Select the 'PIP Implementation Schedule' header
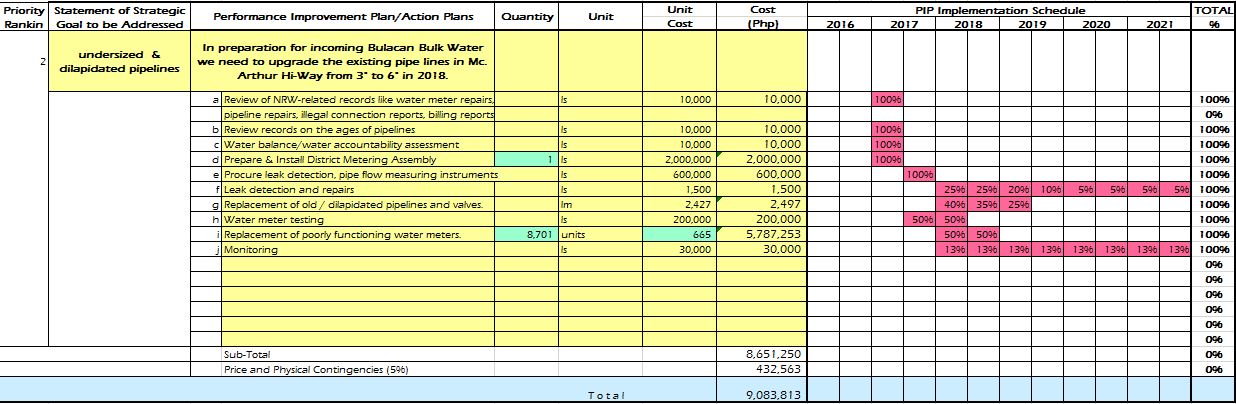Image resolution: width=1236 pixels, height=404 pixels. (998, 9)
